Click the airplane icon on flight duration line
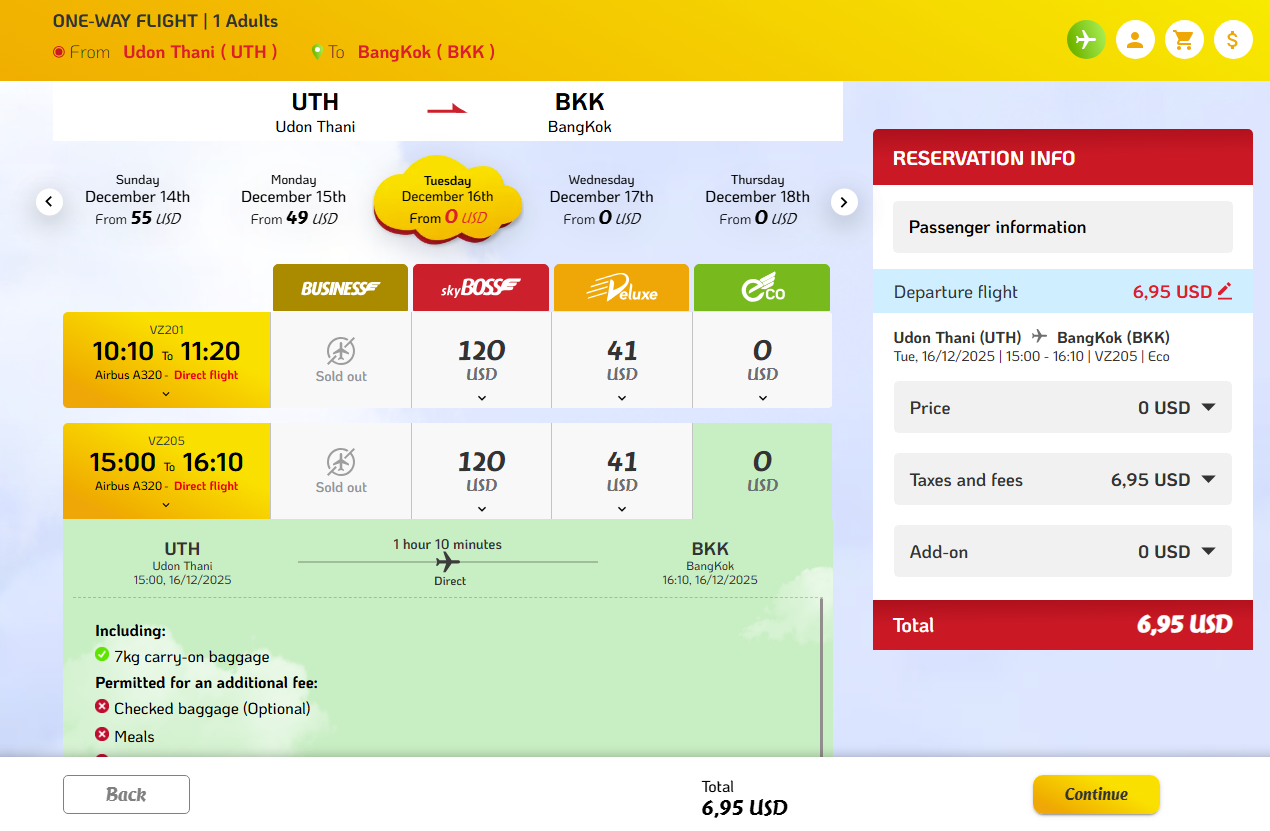The image size is (1270, 831). coord(448,562)
